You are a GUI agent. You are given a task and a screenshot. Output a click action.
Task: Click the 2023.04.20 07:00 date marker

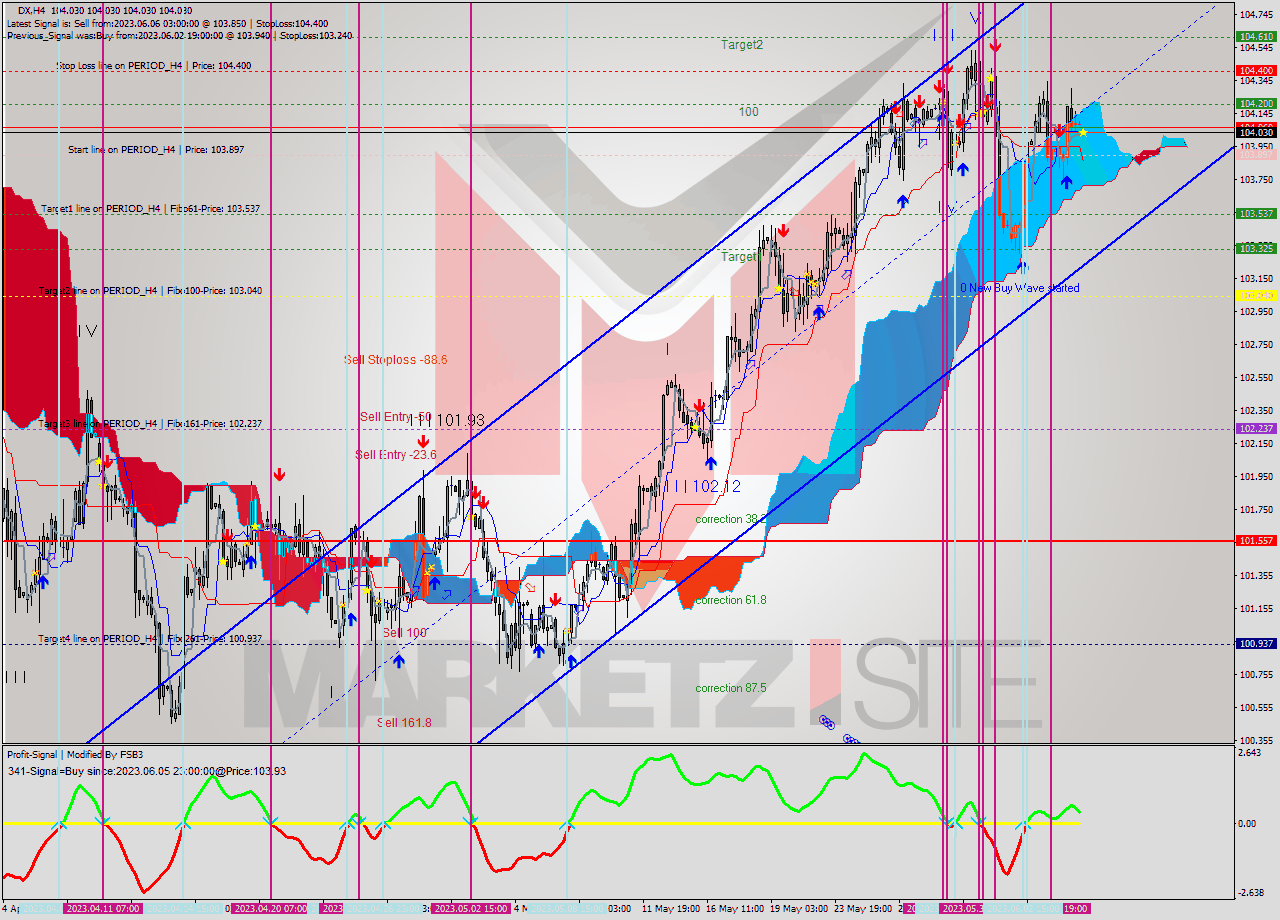[x=270, y=908]
